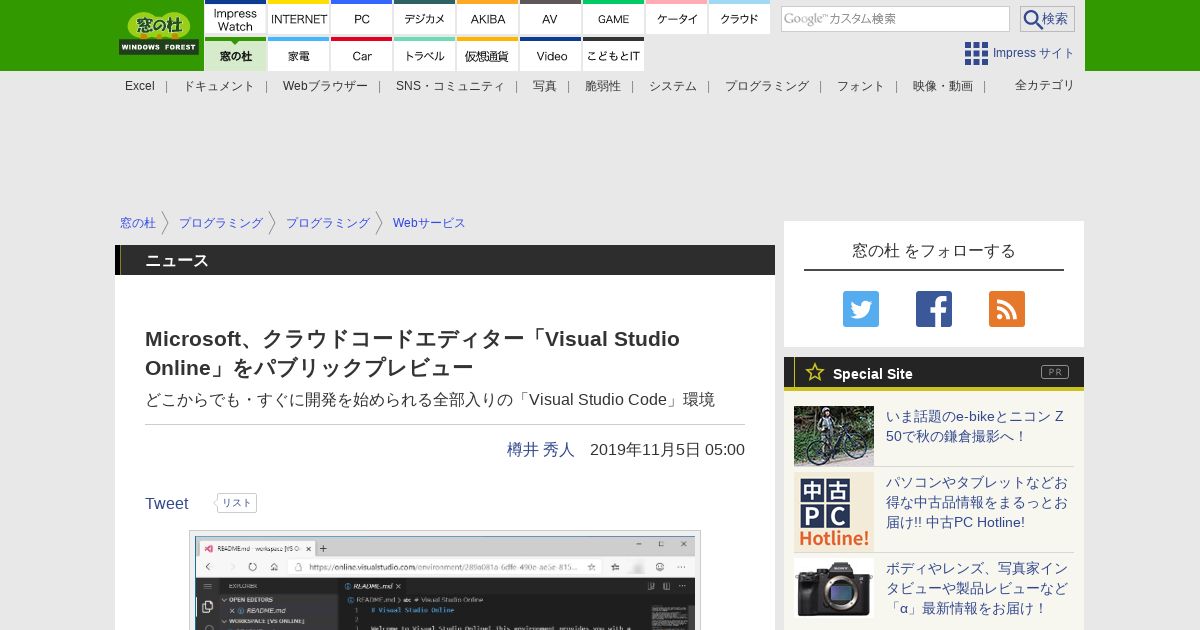Click the 窓の杜 breadcrumb link
This screenshot has height=630, width=1200.
click(x=138, y=223)
